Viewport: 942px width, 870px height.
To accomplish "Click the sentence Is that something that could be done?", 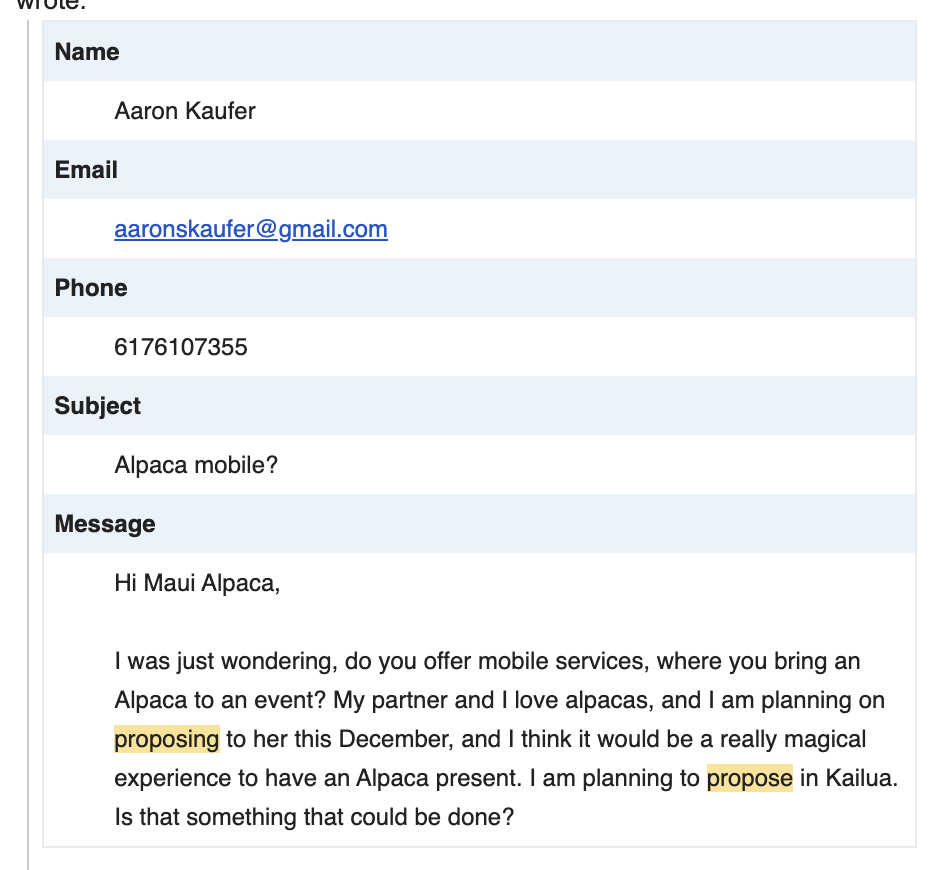I will (314, 817).
